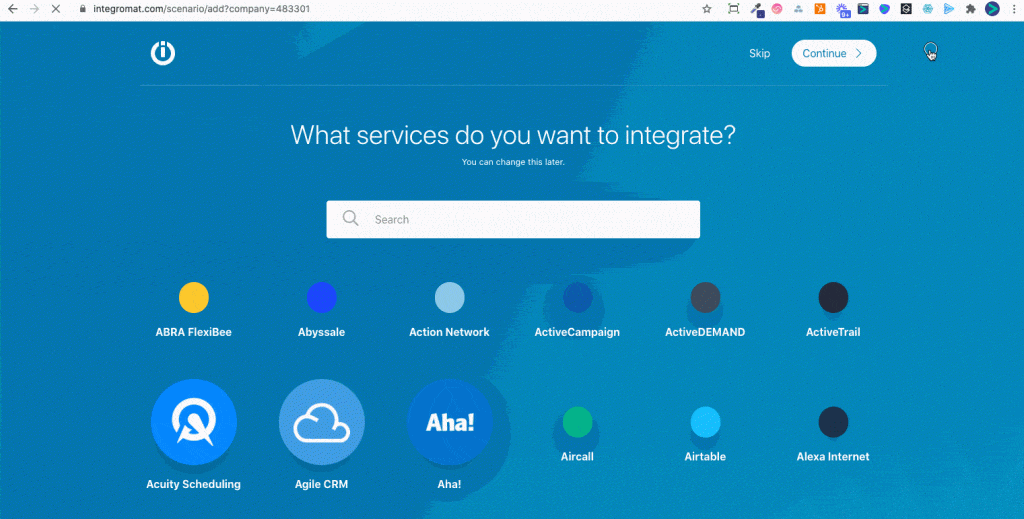Choose the Acuity Scheduling service icon
This screenshot has width=1024, height=519.
pos(194,422)
